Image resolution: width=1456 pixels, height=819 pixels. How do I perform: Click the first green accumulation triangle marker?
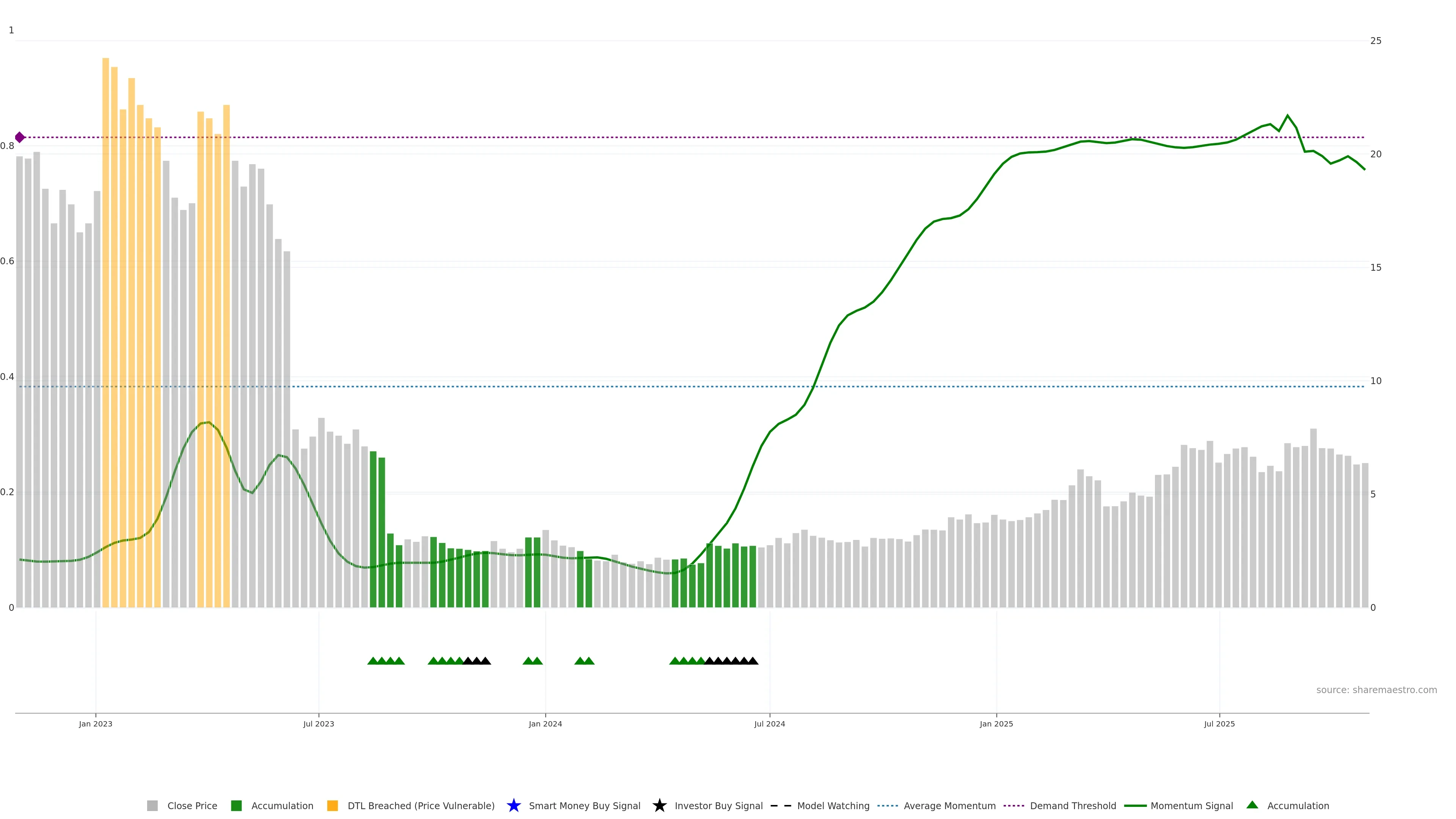point(372,661)
